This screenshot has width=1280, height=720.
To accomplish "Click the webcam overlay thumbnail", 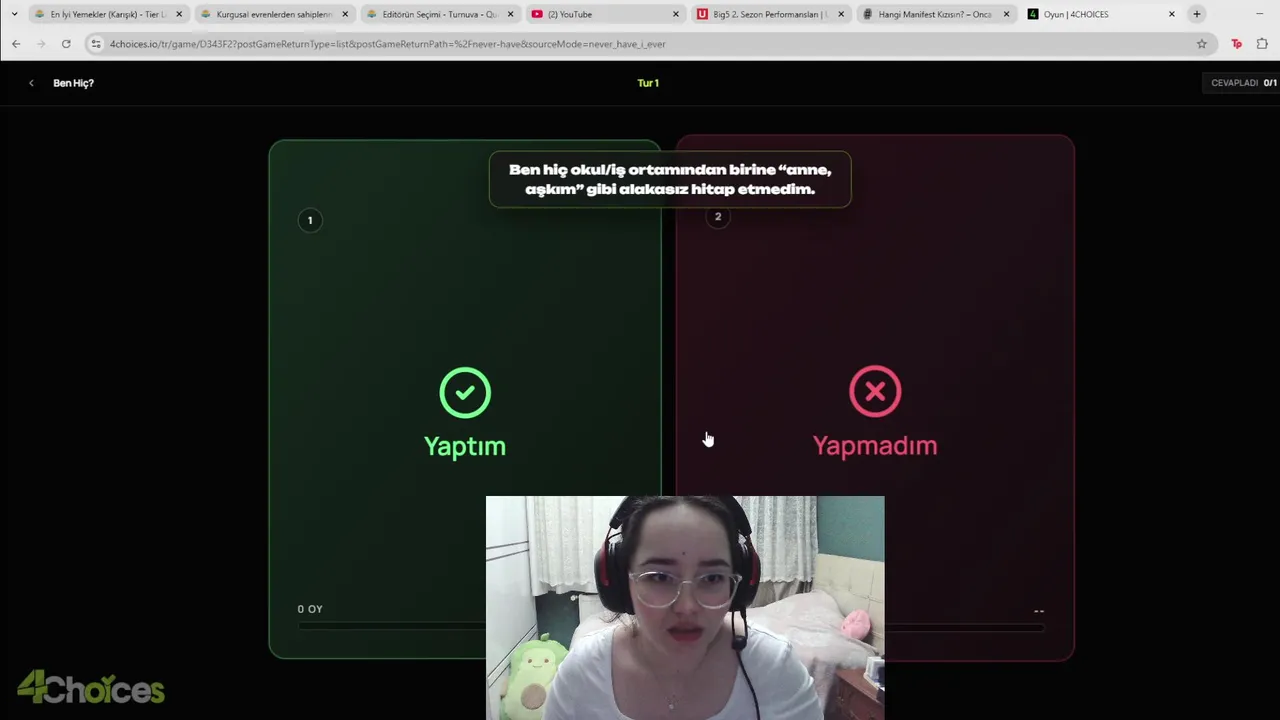I will point(685,608).
